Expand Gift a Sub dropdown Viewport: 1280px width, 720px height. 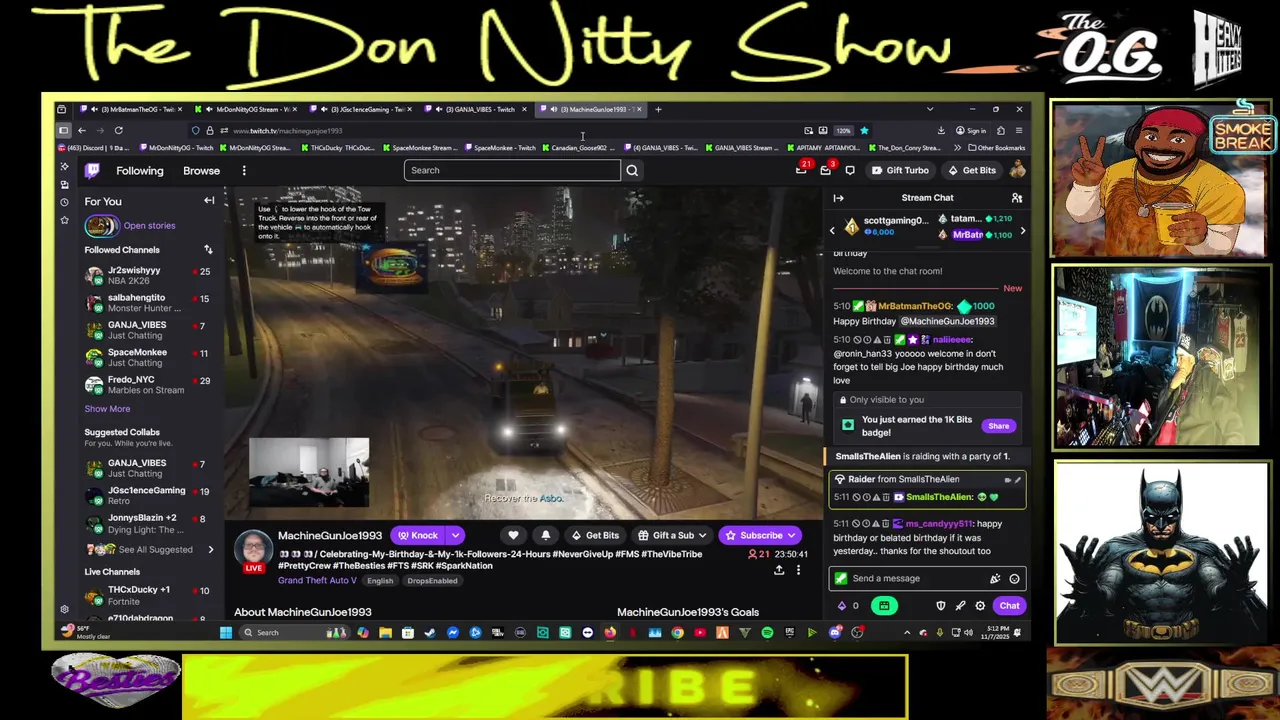click(x=702, y=535)
